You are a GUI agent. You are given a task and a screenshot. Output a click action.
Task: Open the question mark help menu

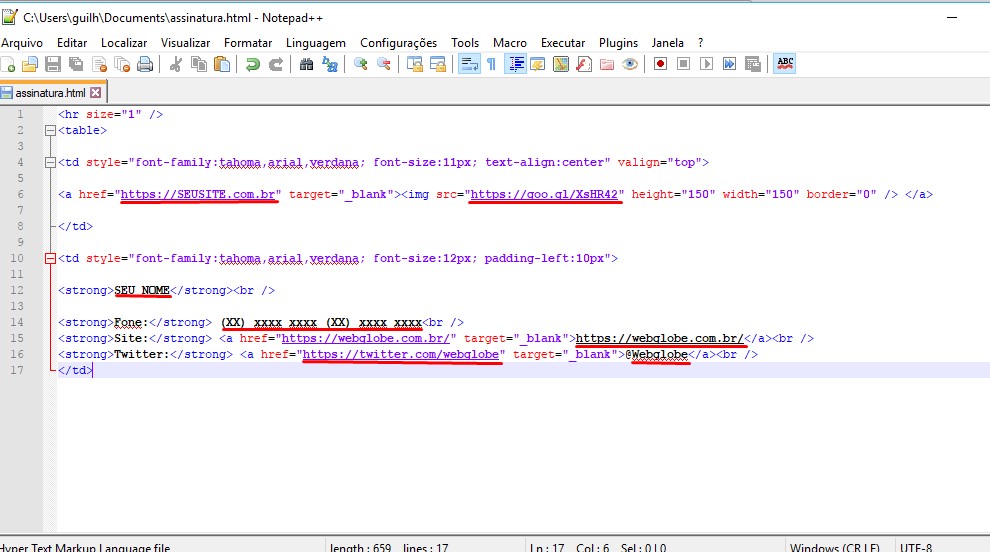click(700, 43)
